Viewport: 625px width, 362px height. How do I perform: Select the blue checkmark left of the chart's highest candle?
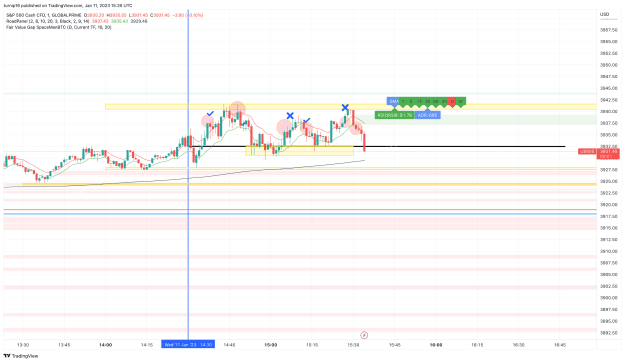point(210,114)
